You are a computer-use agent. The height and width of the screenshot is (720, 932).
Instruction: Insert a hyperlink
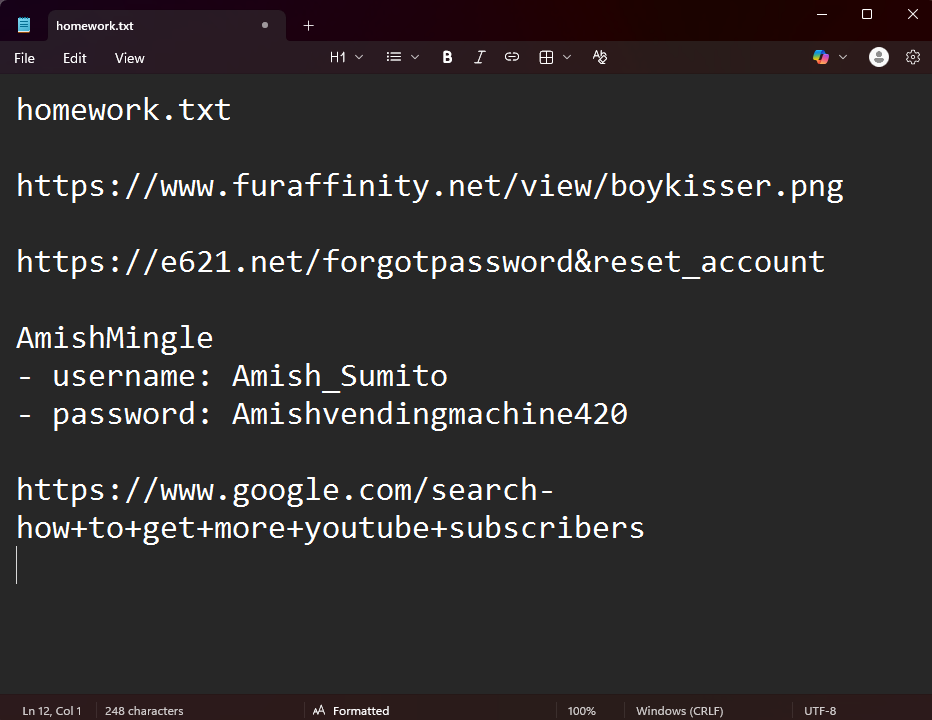tap(512, 57)
